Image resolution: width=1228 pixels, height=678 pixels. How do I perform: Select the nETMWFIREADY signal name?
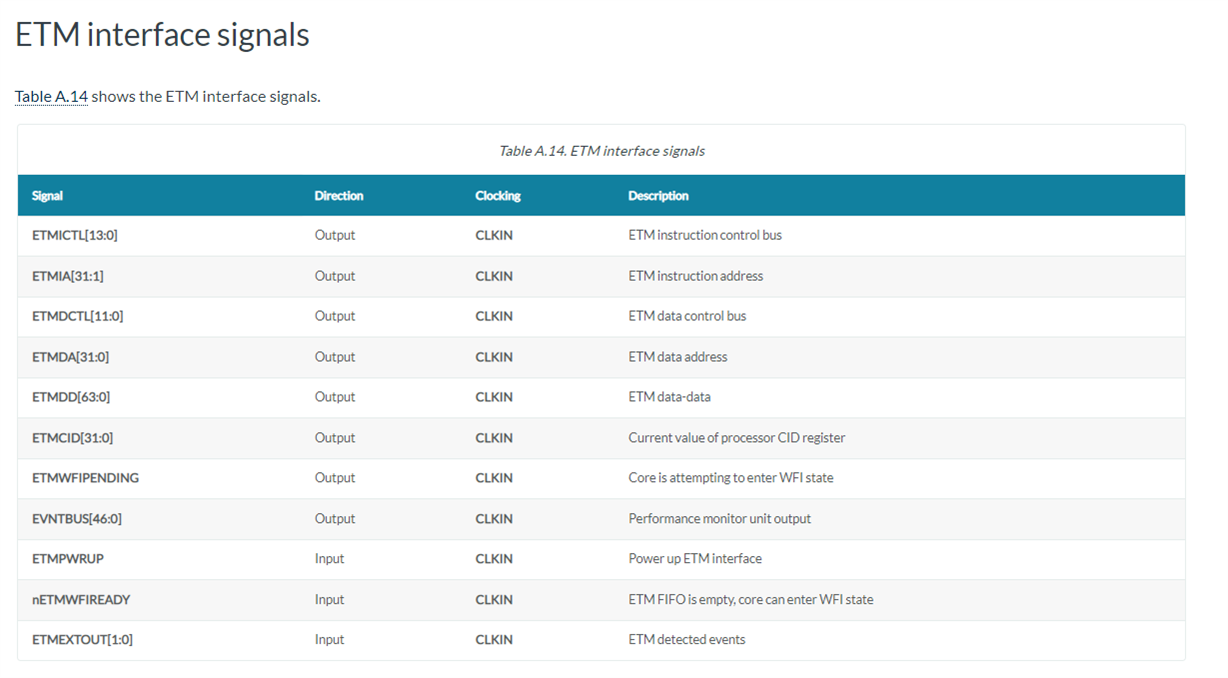(81, 600)
